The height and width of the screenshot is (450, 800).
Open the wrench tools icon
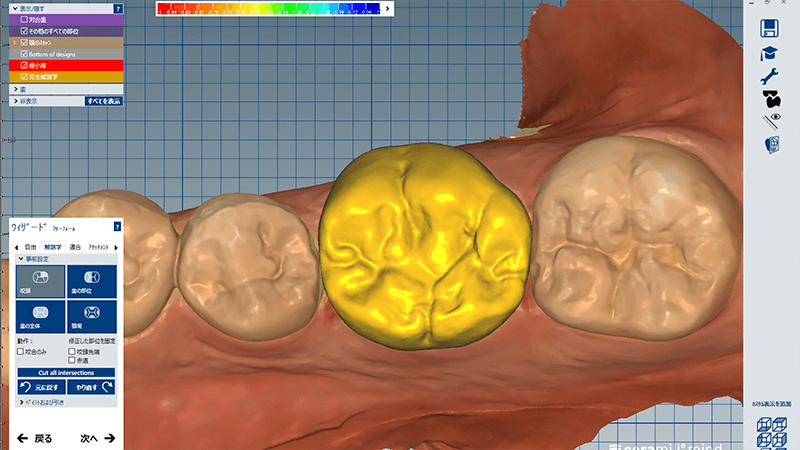coord(770,76)
